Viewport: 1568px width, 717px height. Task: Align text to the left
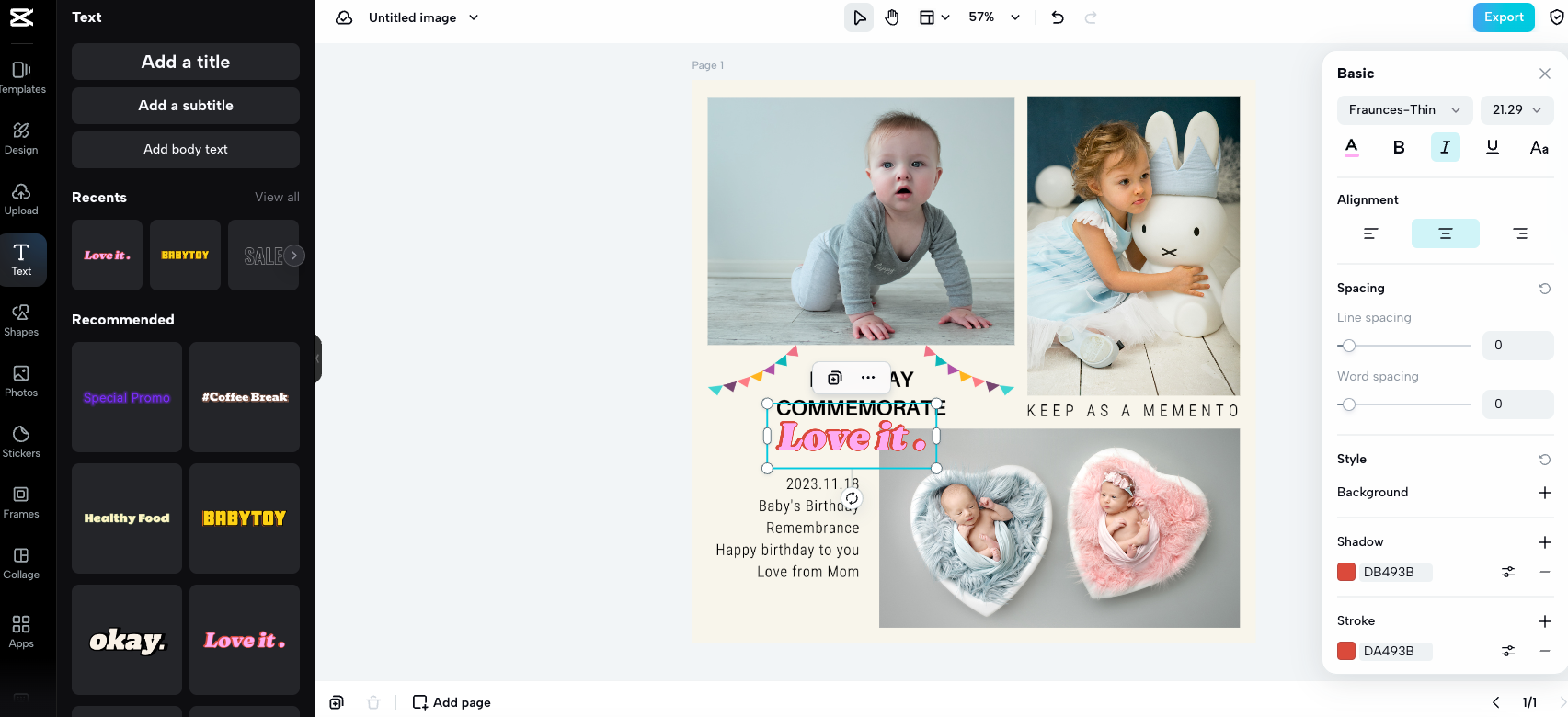click(1370, 233)
